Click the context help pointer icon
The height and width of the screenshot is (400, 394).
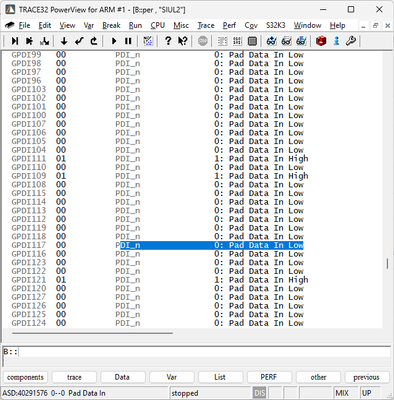pos(183,41)
